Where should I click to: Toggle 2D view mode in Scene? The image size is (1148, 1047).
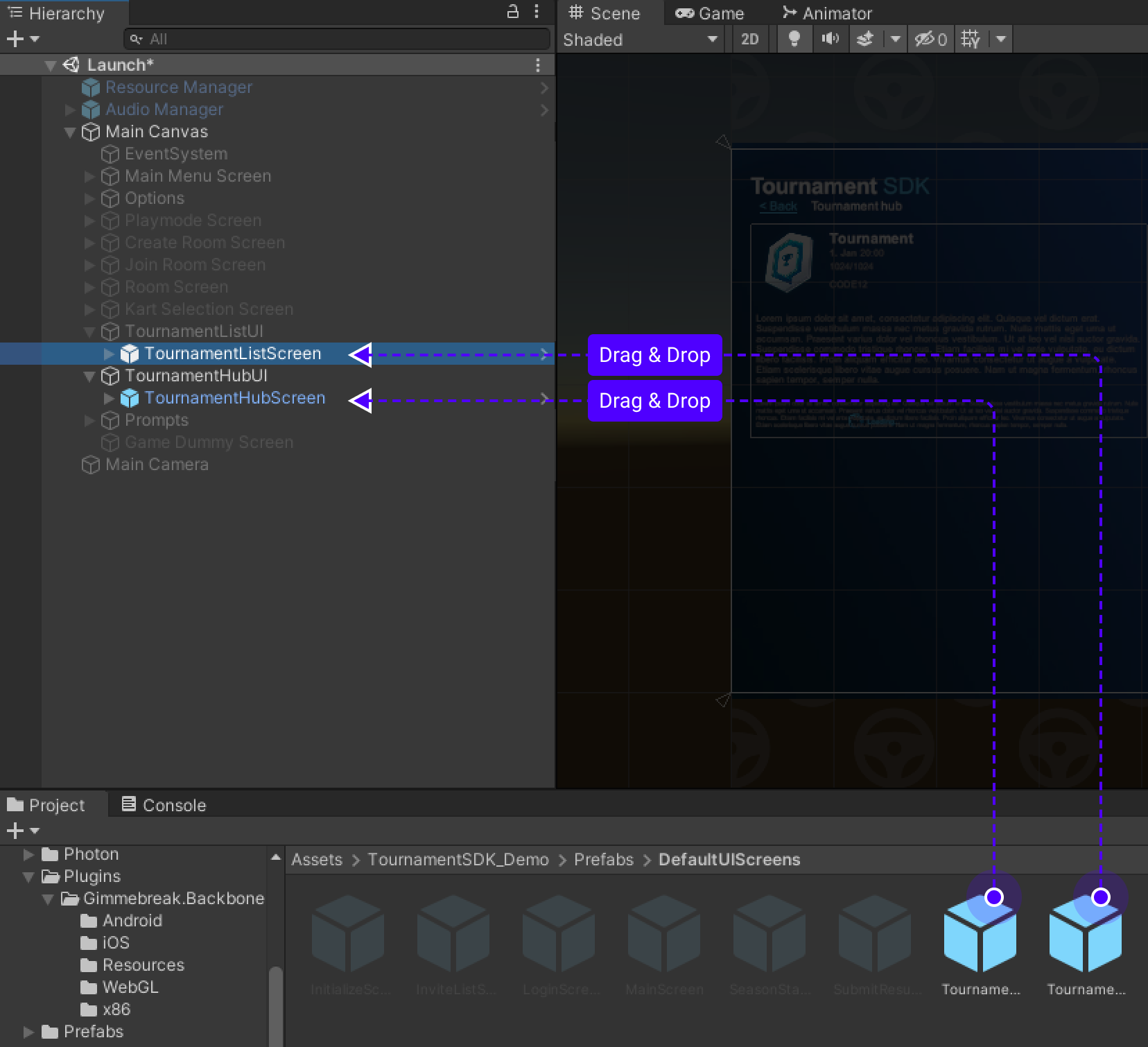(x=749, y=40)
